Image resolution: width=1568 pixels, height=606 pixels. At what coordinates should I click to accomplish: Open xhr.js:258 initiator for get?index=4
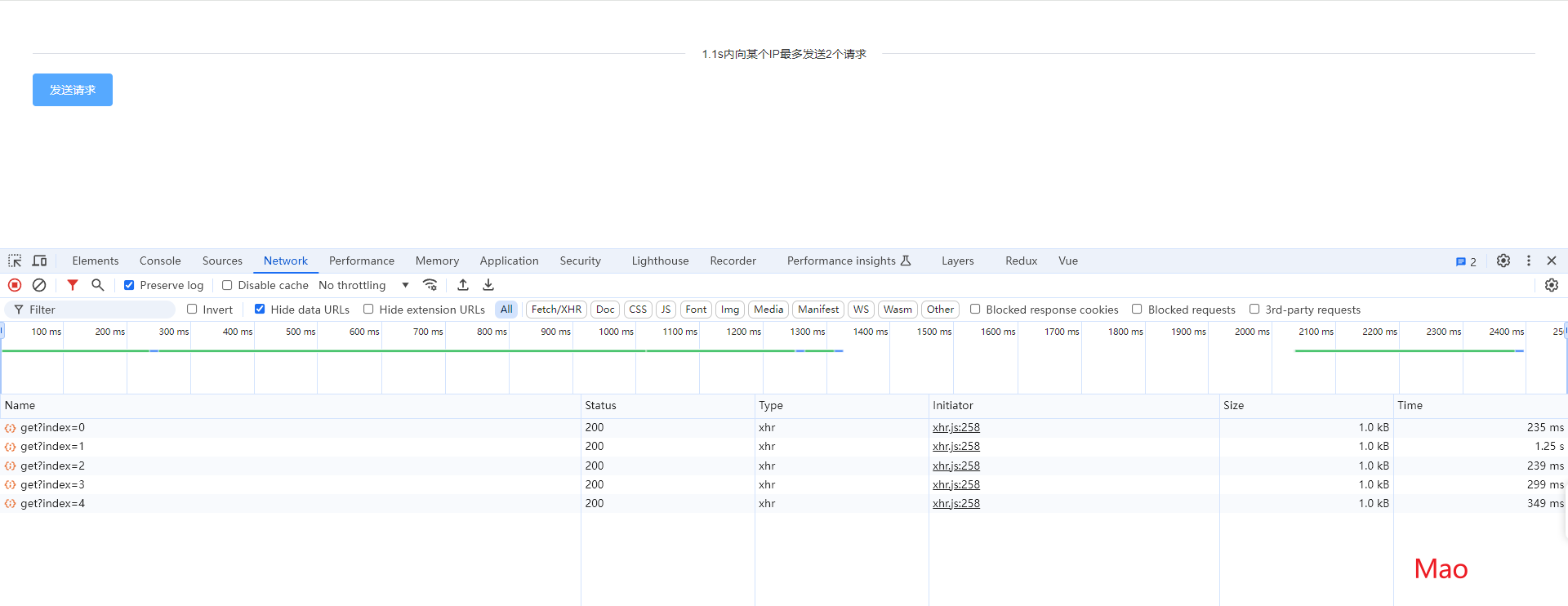tap(956, 504)
